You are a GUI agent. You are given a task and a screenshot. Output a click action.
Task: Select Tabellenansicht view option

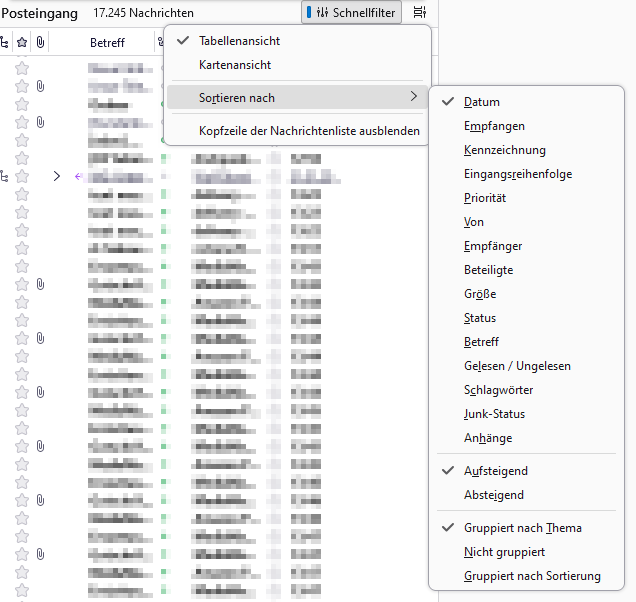coord(239,41)
